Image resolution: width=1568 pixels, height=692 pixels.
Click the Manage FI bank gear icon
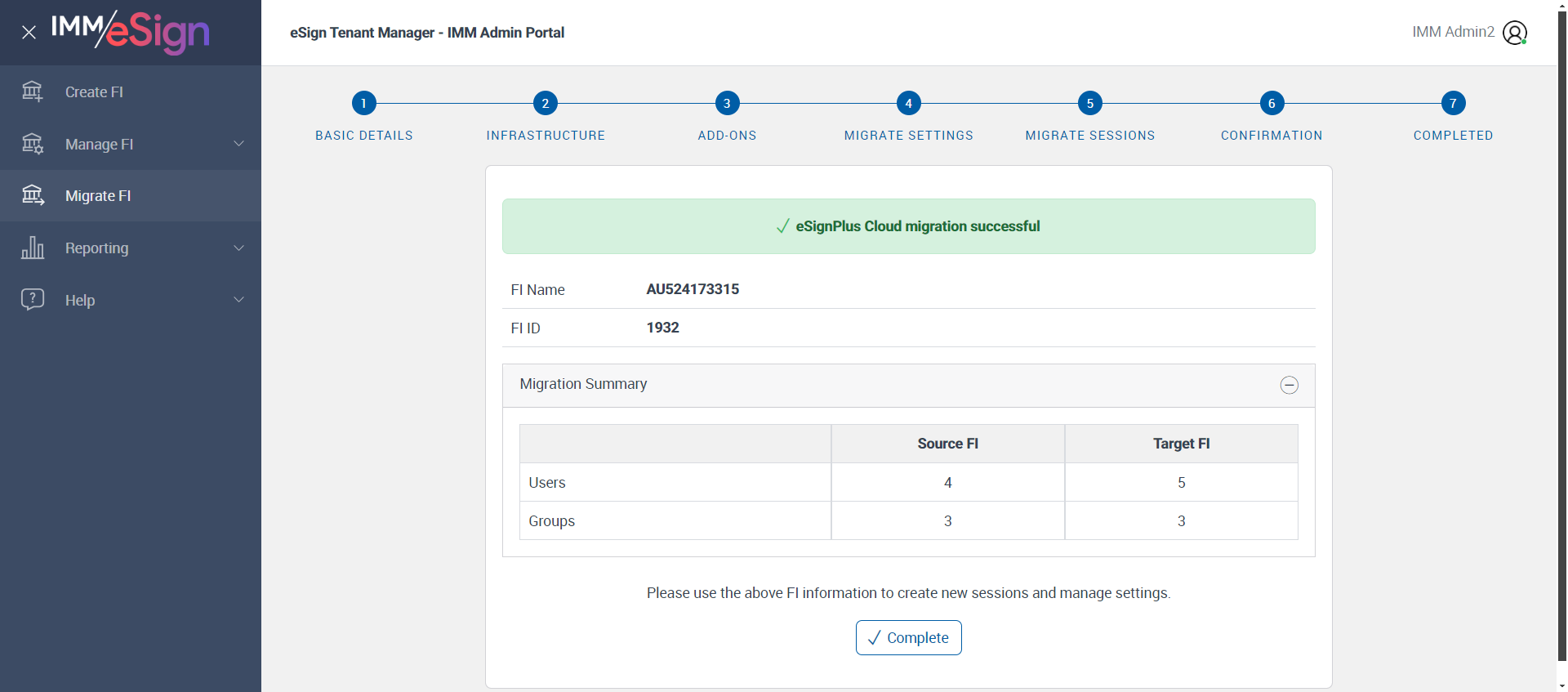[33, 144]
